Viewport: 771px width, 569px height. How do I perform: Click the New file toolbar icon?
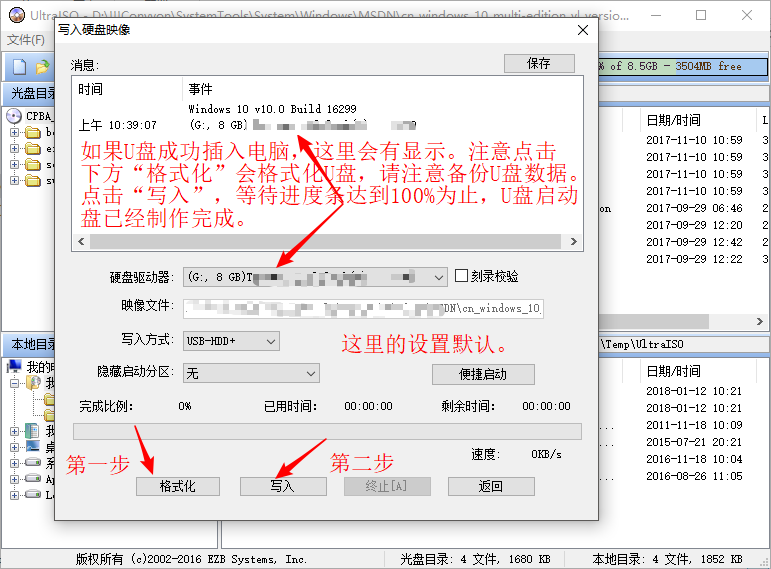click(x=19, y=66)
